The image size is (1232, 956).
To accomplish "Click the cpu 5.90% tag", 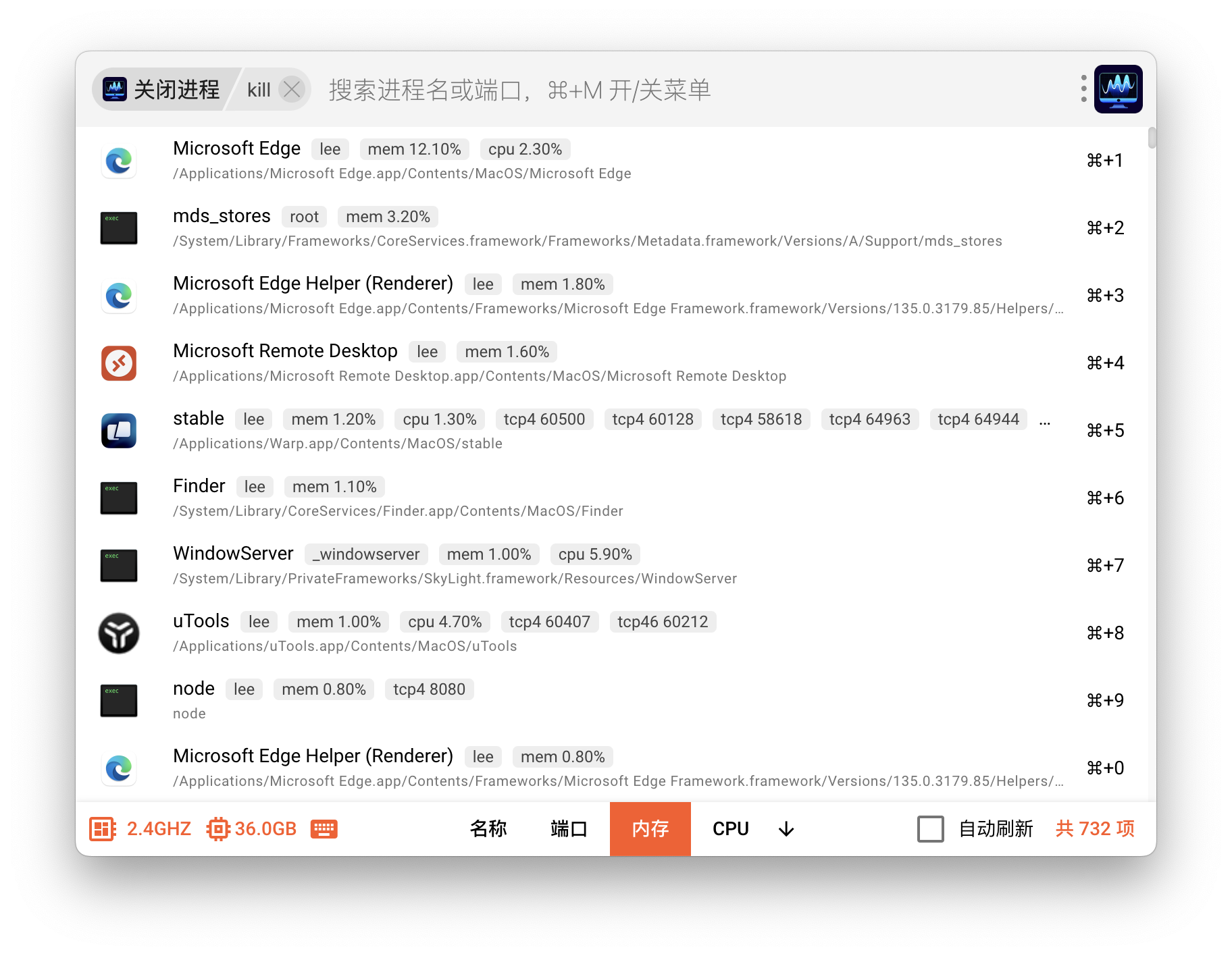I will click(595, 554).
